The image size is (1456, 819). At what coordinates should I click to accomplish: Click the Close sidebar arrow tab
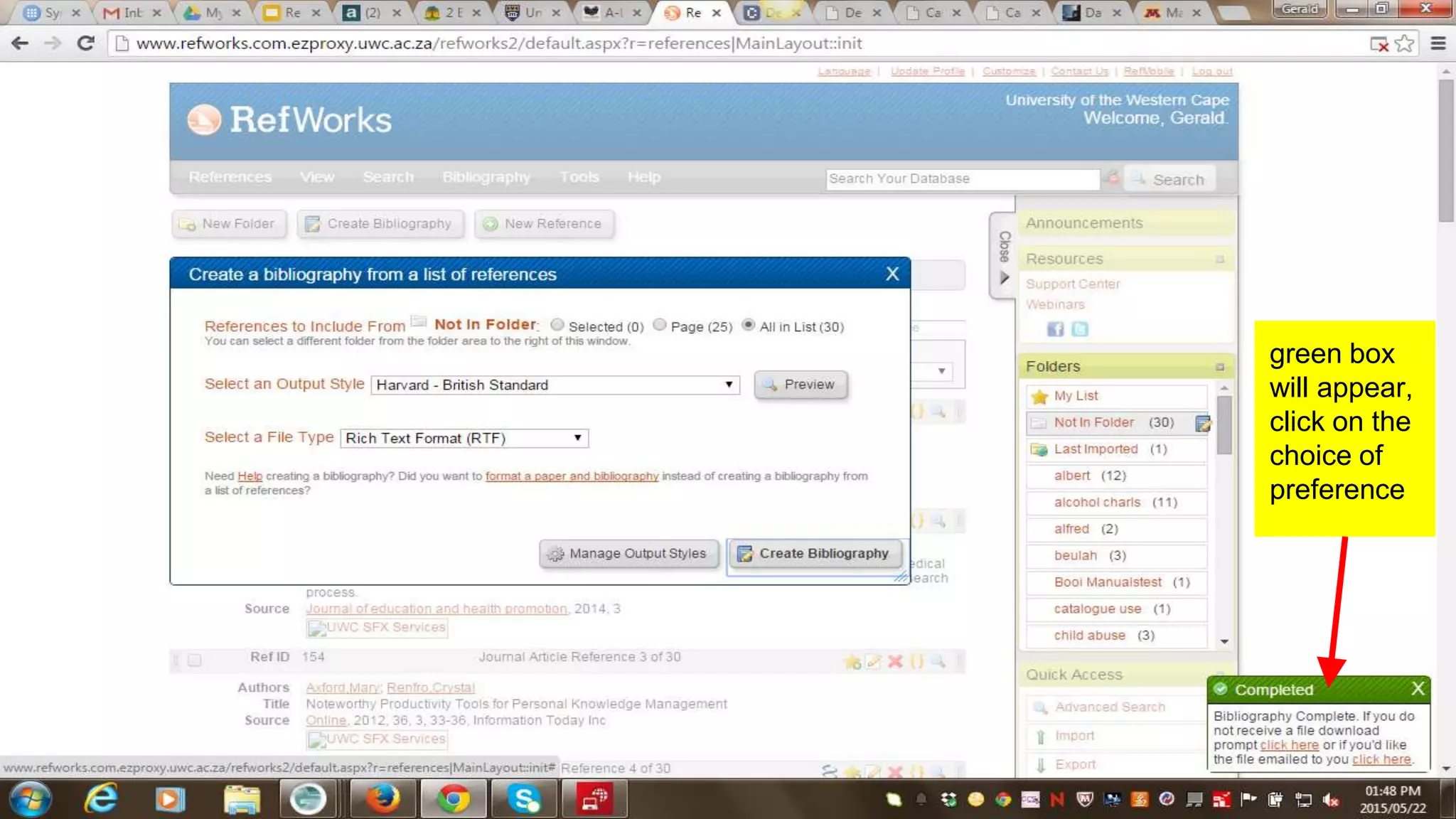point(1003,256)
